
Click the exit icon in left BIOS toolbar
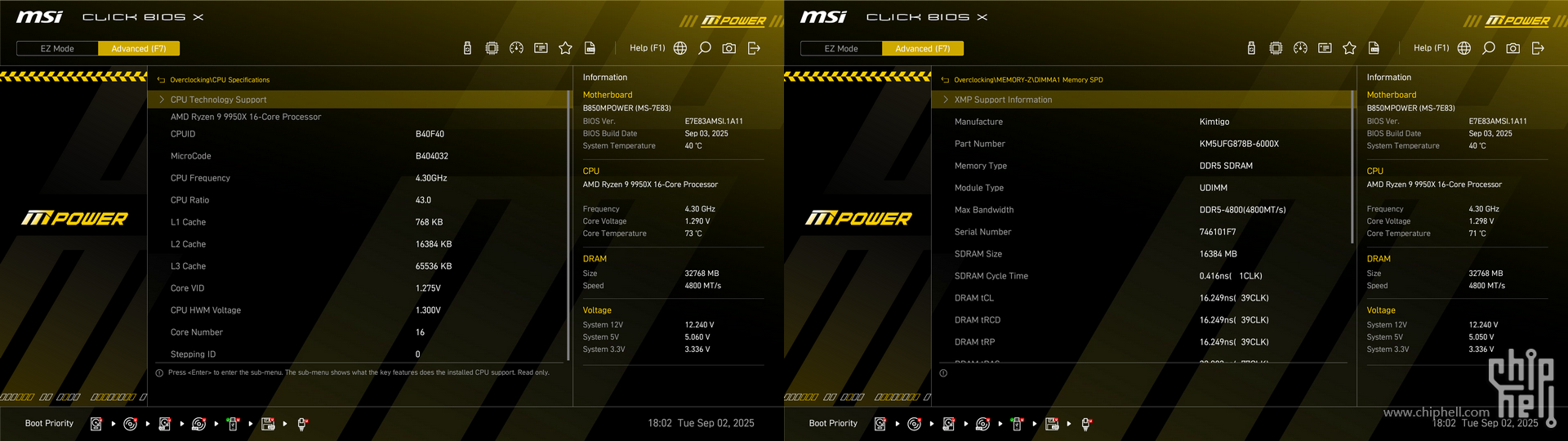tap(754, 48)
